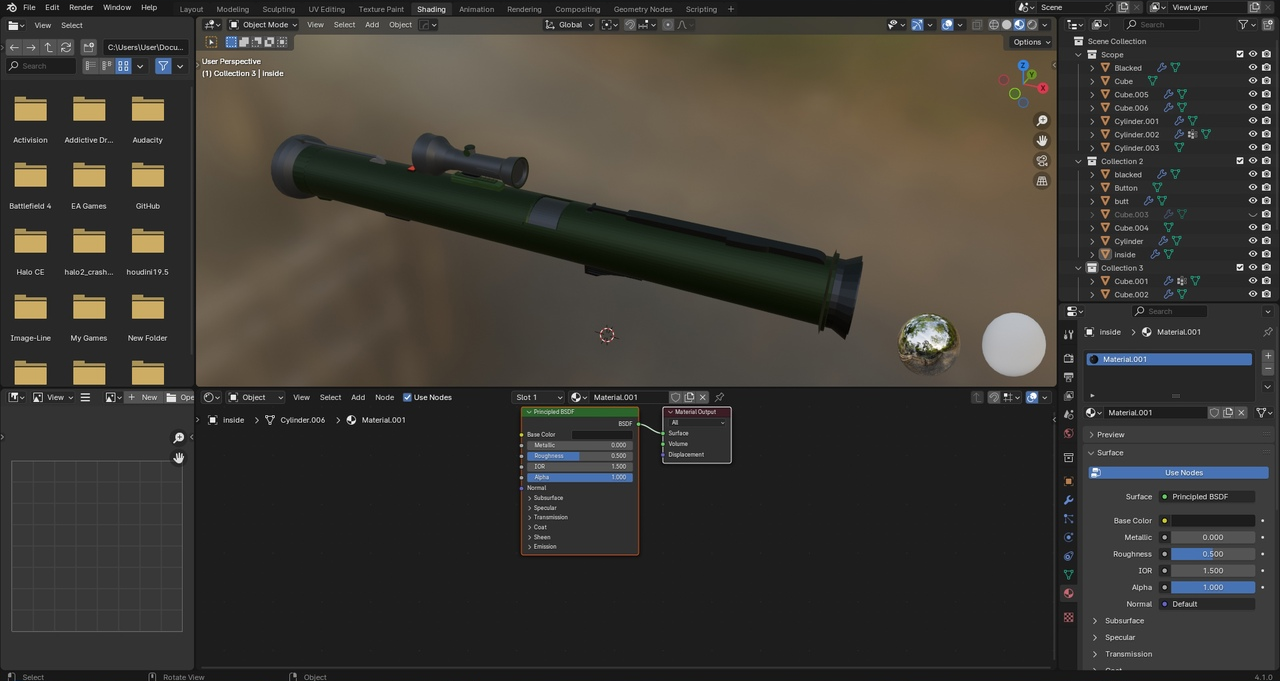Pin the node editor material

(x=719, y=397)
